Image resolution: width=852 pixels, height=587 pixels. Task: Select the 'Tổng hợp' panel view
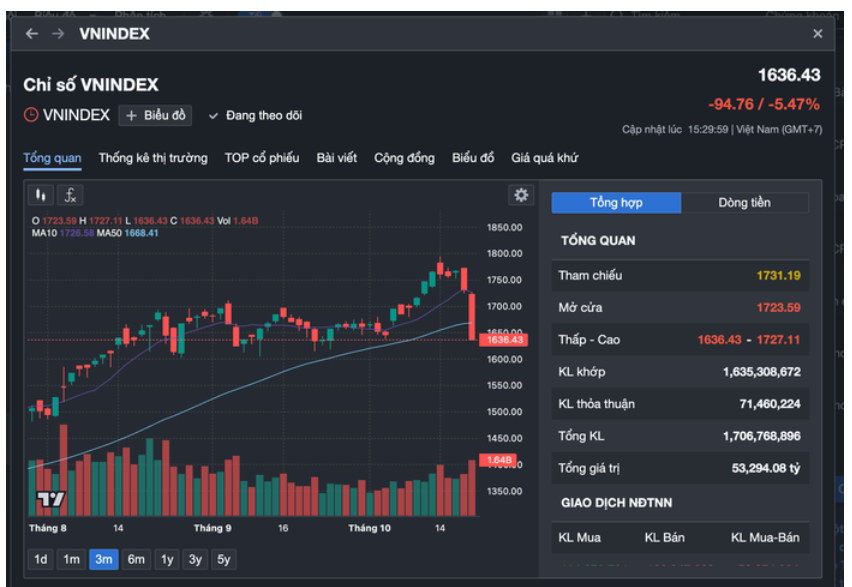click(x=616, y=203)
